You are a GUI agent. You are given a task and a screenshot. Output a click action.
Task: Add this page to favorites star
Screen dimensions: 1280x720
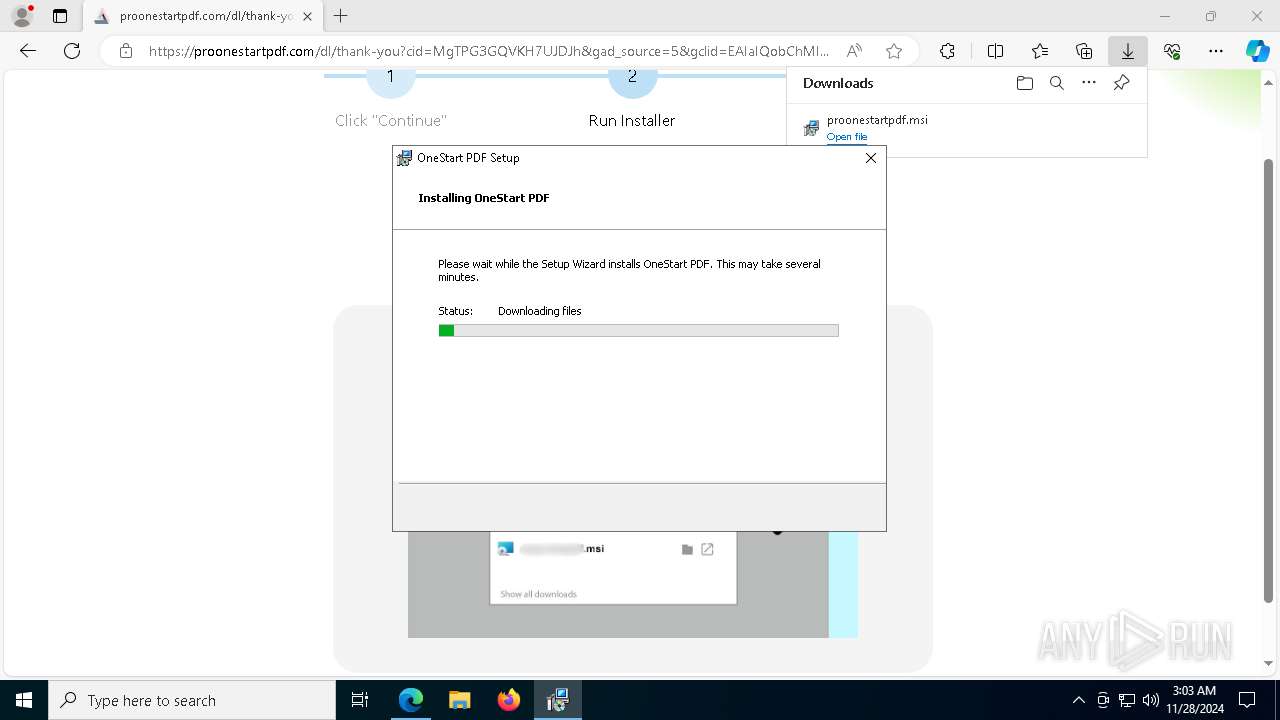(894, 51)
